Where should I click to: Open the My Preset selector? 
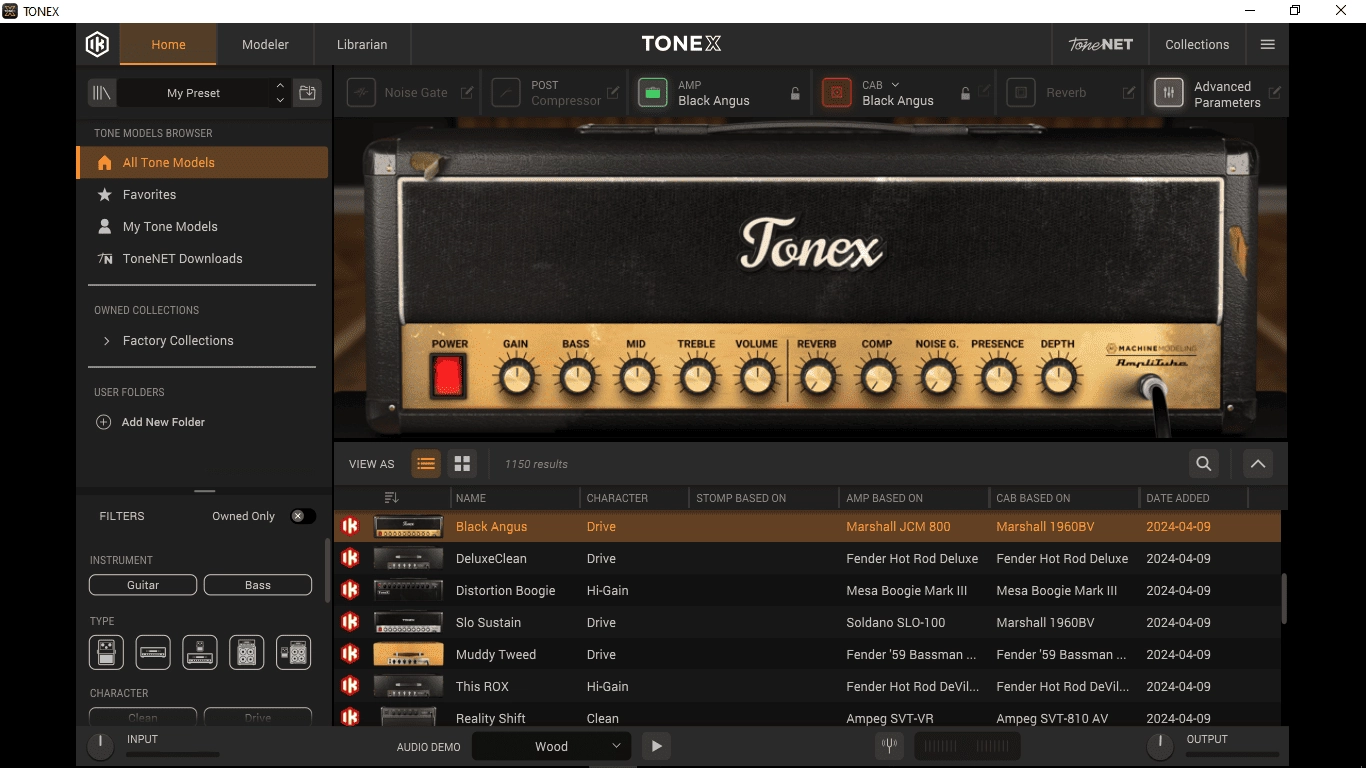194,93
